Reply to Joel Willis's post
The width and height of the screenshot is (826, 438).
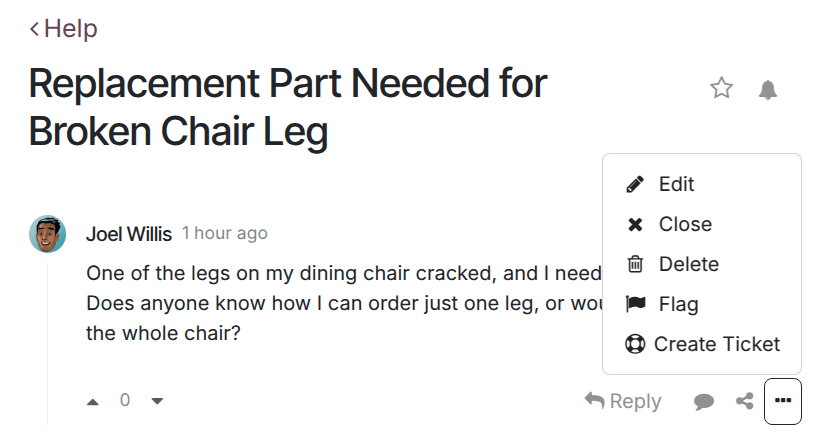coord(623,401)
